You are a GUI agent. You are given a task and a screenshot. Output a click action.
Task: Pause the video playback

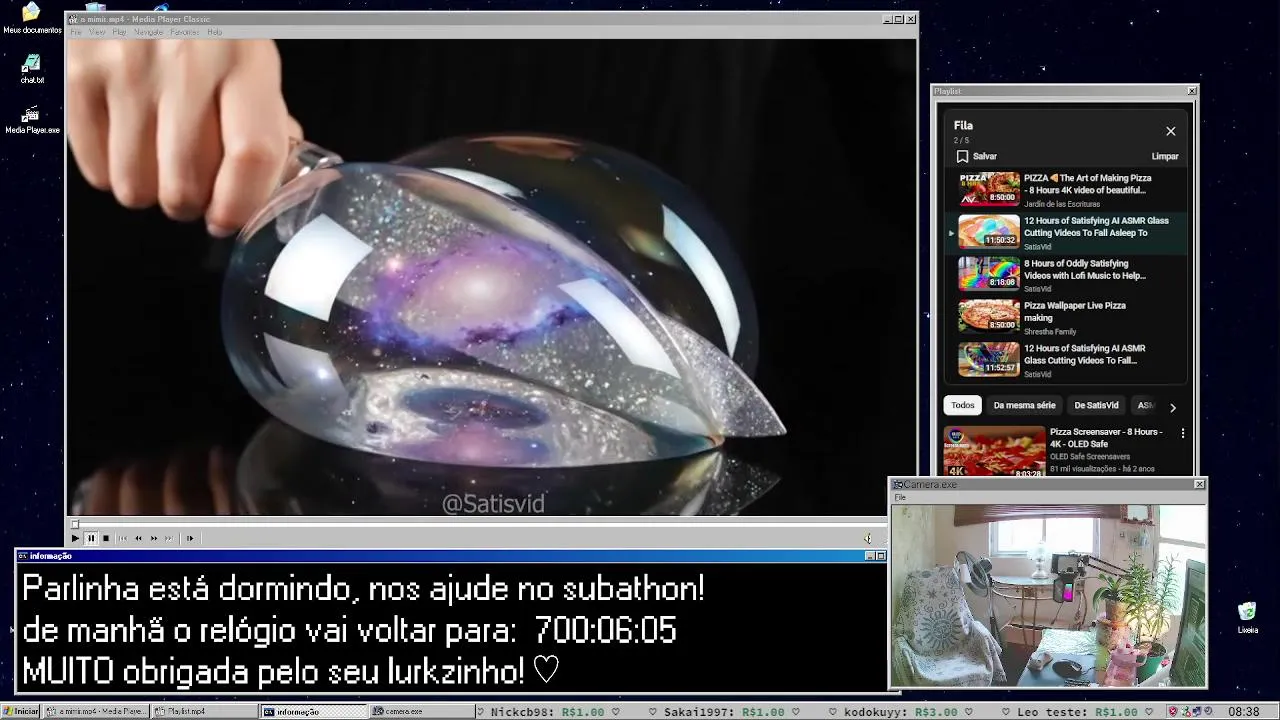[x=90, y=538]
